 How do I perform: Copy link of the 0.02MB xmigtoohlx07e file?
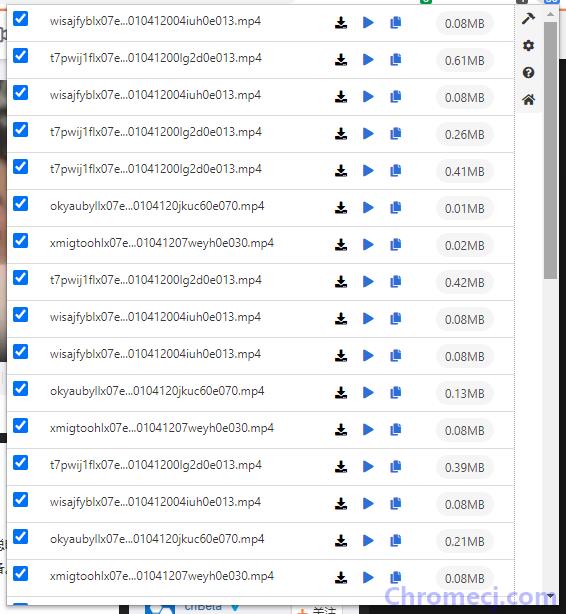pyautogui.click(x=396, y=245)
